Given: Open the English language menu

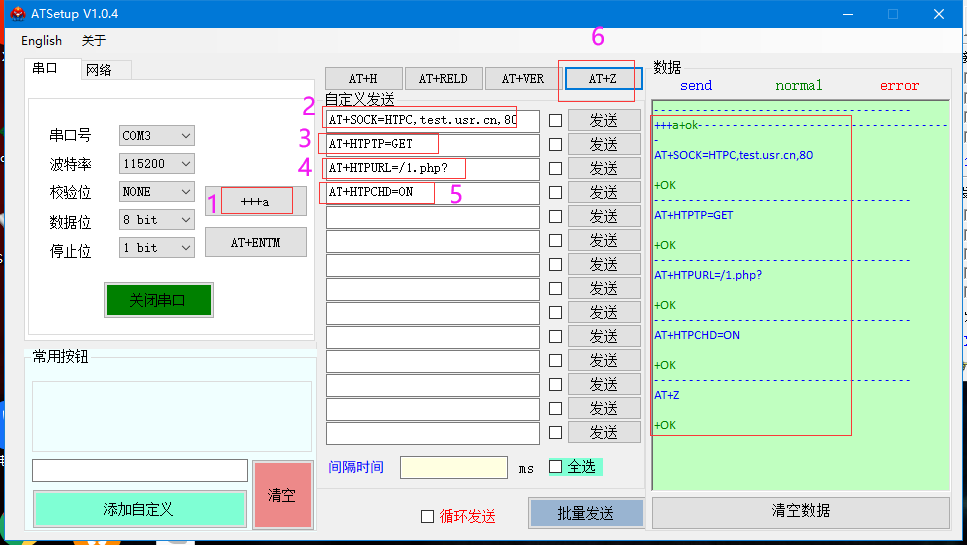Looking at the screenshot, I should point(41,41).
